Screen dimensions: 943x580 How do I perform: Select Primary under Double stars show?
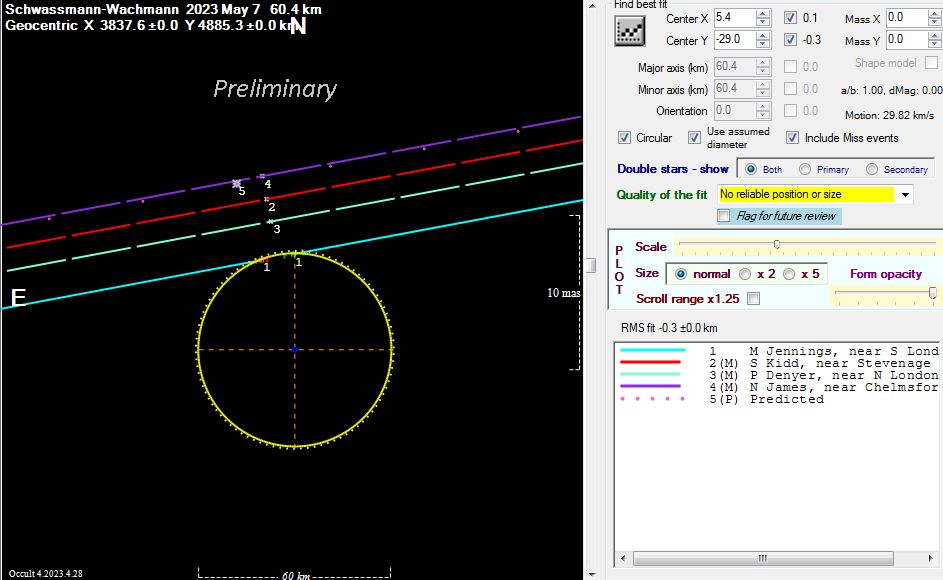click(807, 170)
